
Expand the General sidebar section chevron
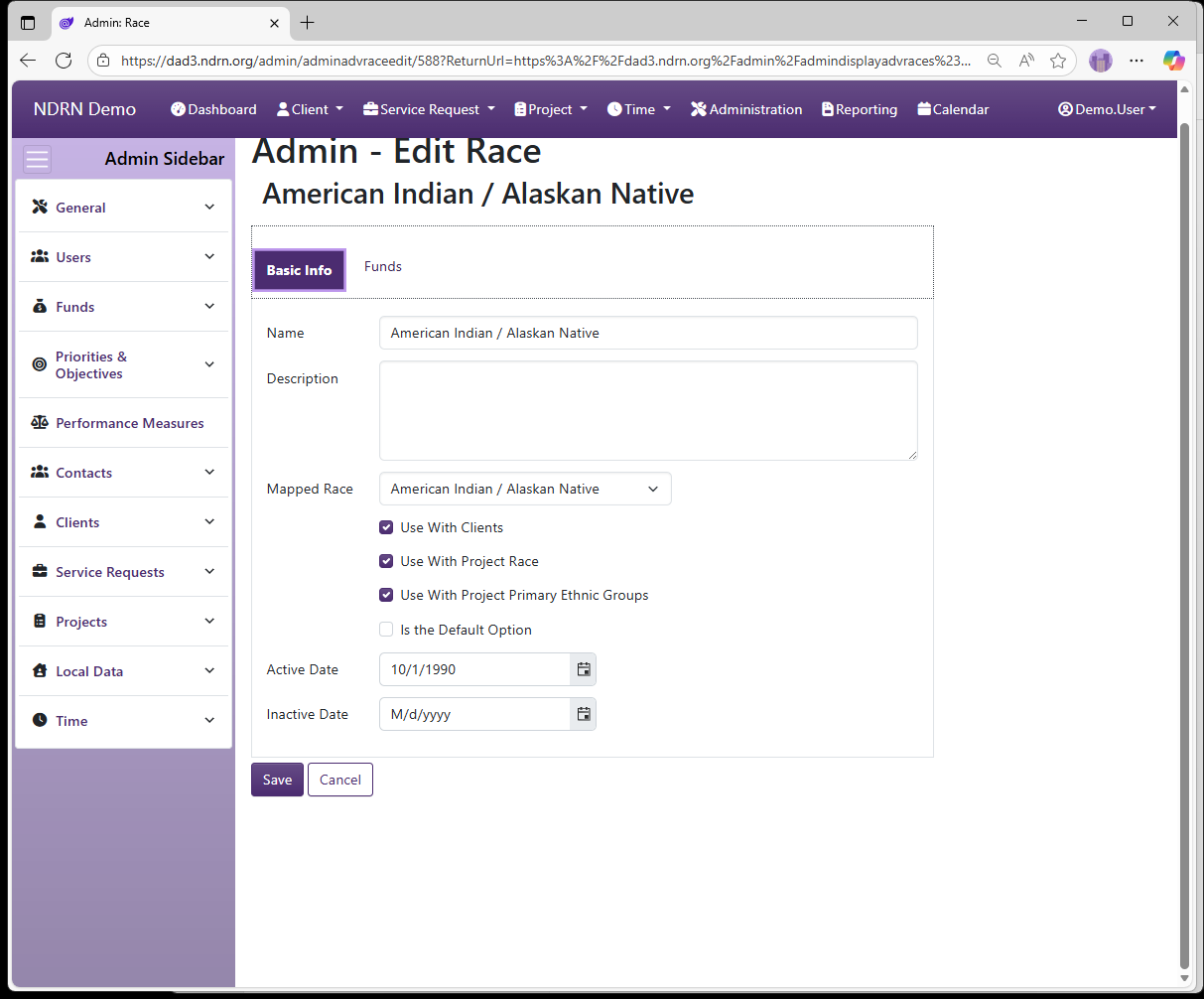(x=209, y=207)
